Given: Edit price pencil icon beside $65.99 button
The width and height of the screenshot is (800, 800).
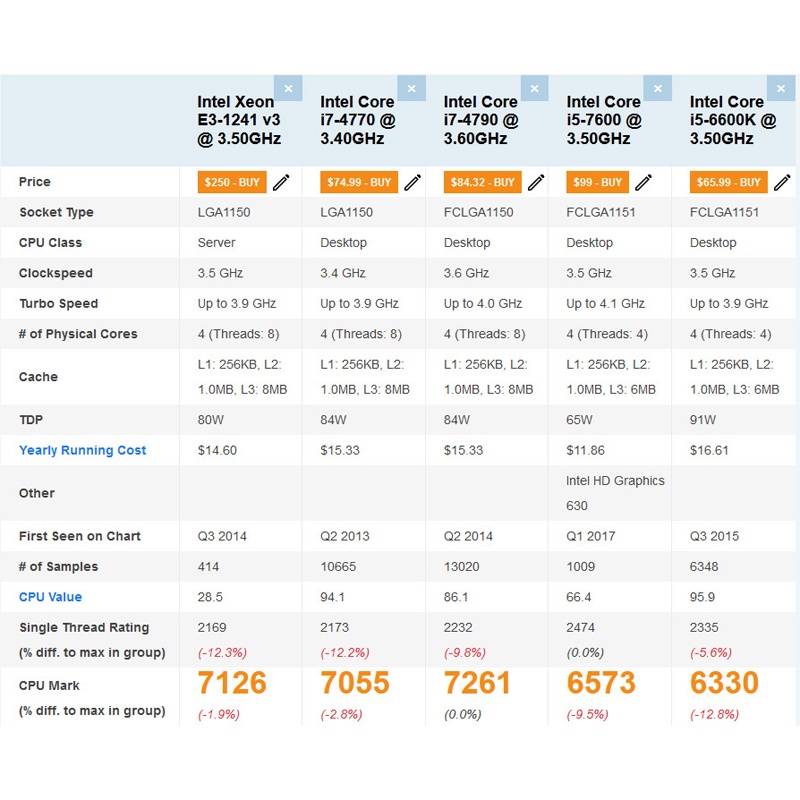Looking at the screenshot, I should pyautogui.click(x=782, y=182).
